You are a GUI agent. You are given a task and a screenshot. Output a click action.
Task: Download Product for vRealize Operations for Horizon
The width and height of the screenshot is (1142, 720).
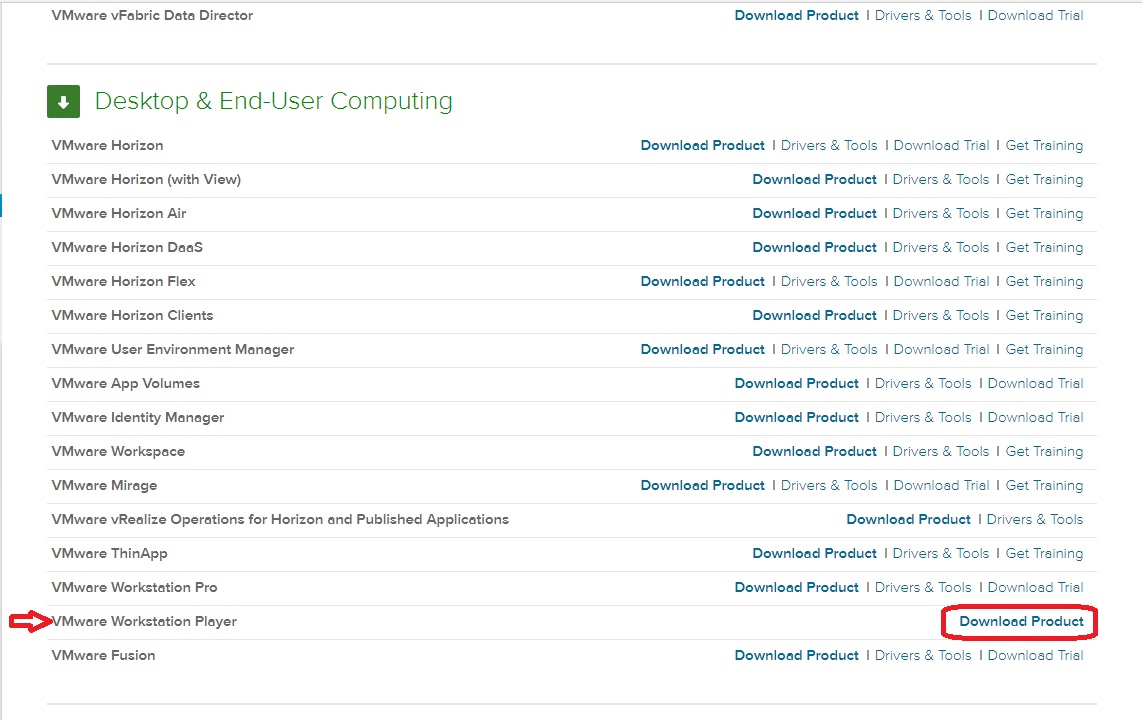pyautogui.click(x=908, y=520)
